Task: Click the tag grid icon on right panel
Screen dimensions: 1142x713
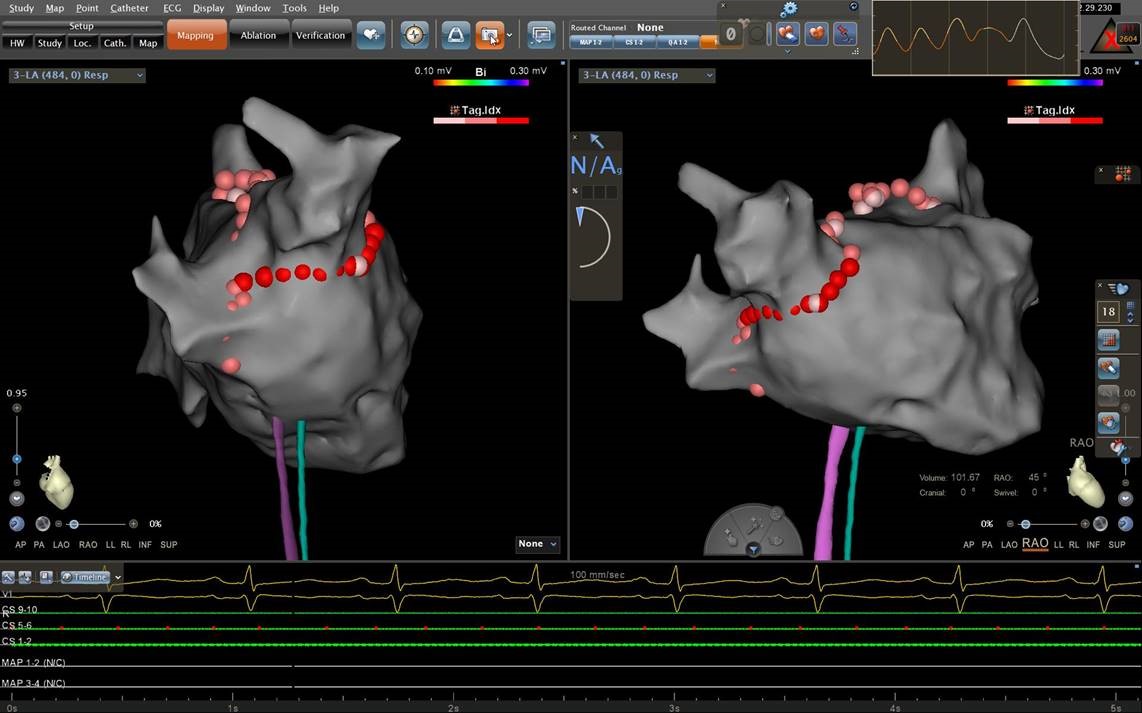Action: click(1122, 173)
